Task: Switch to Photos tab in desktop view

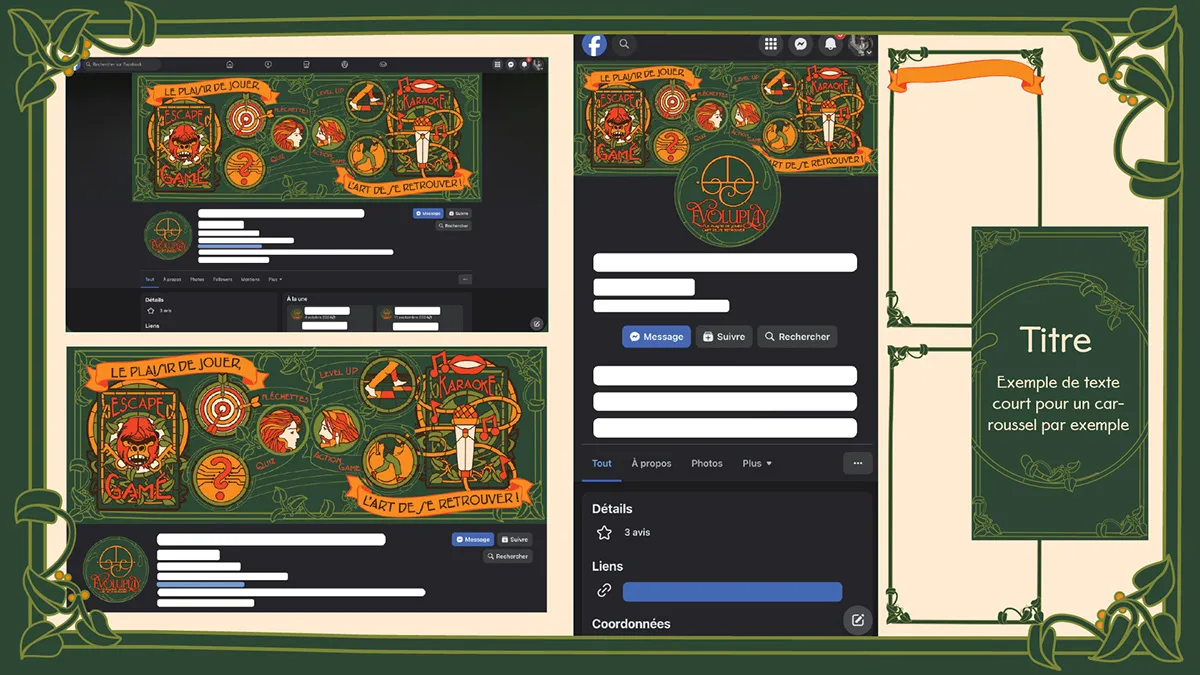Action: pos(197,279)
